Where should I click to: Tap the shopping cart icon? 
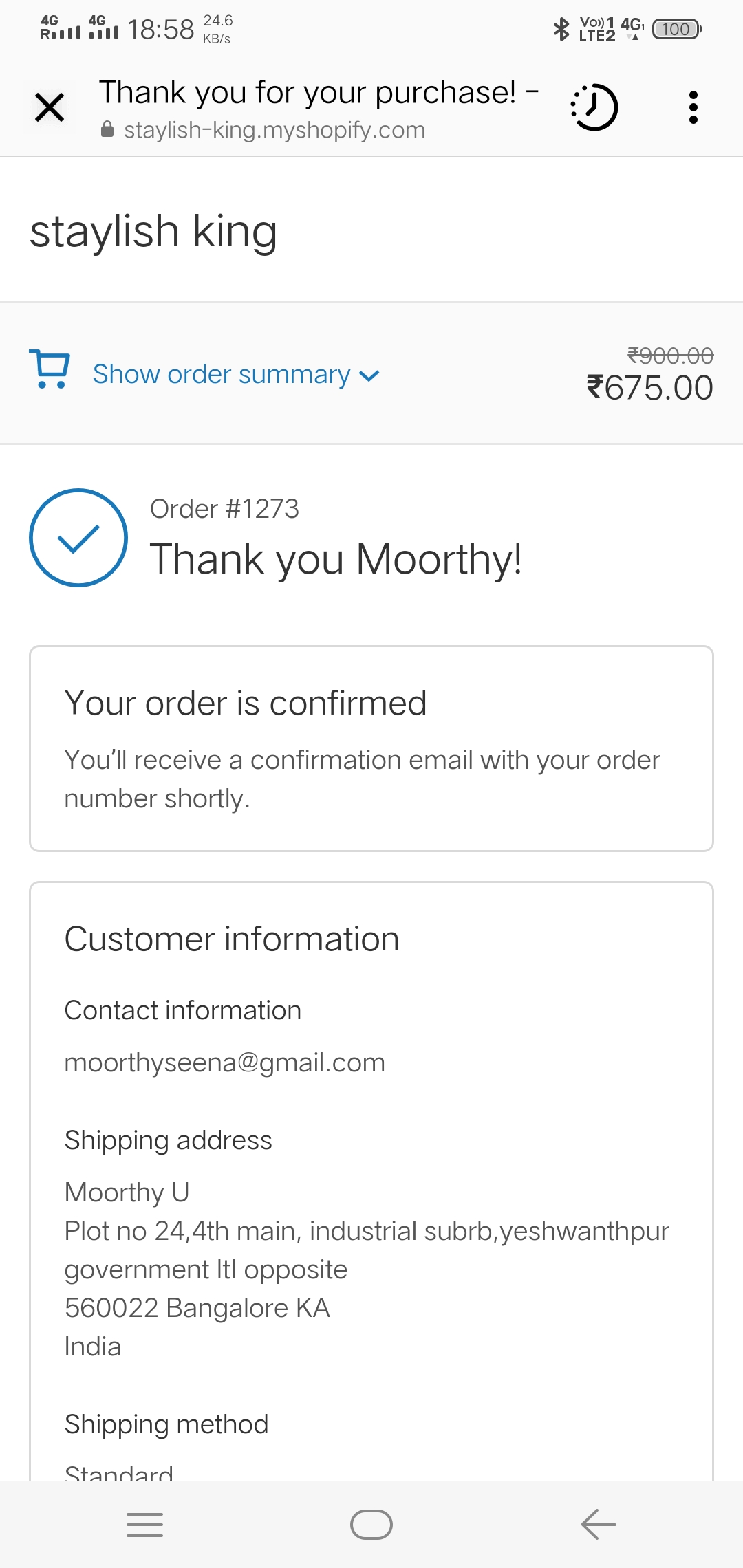50,369
